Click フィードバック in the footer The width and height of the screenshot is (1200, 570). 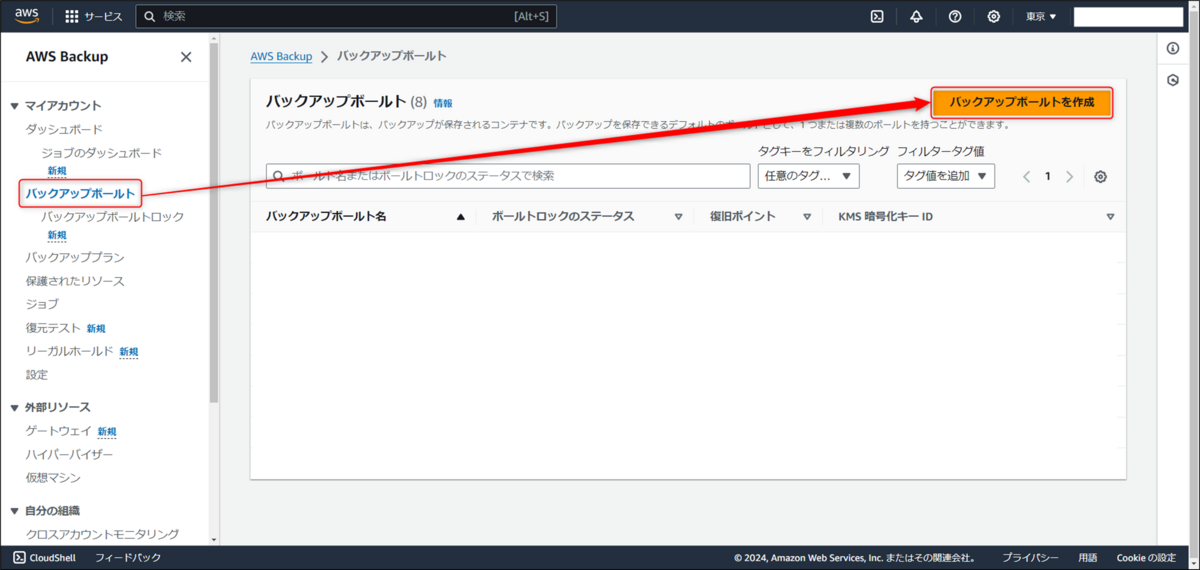pos(128,558)
